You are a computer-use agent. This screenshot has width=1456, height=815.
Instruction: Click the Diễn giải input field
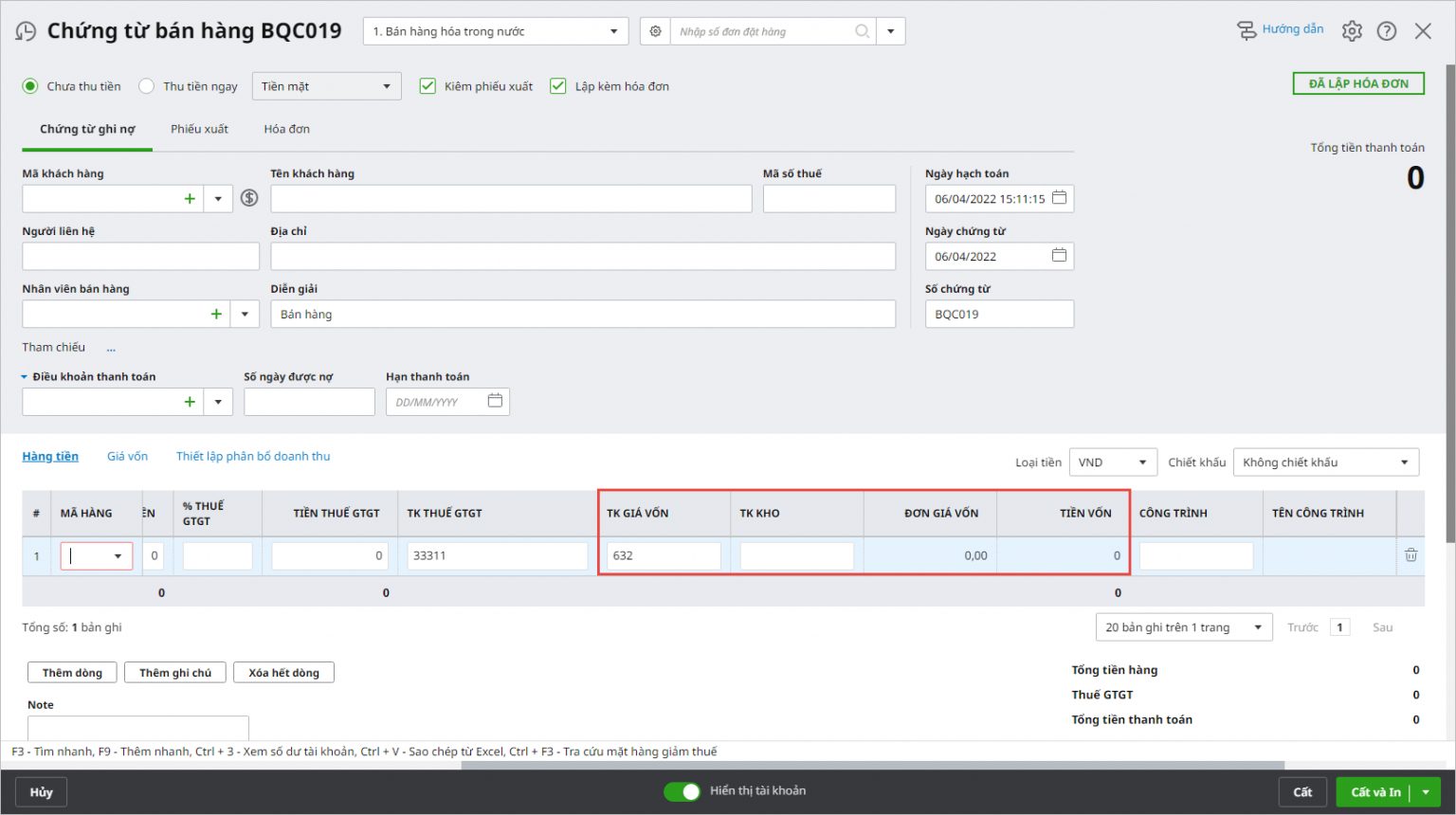582,315
